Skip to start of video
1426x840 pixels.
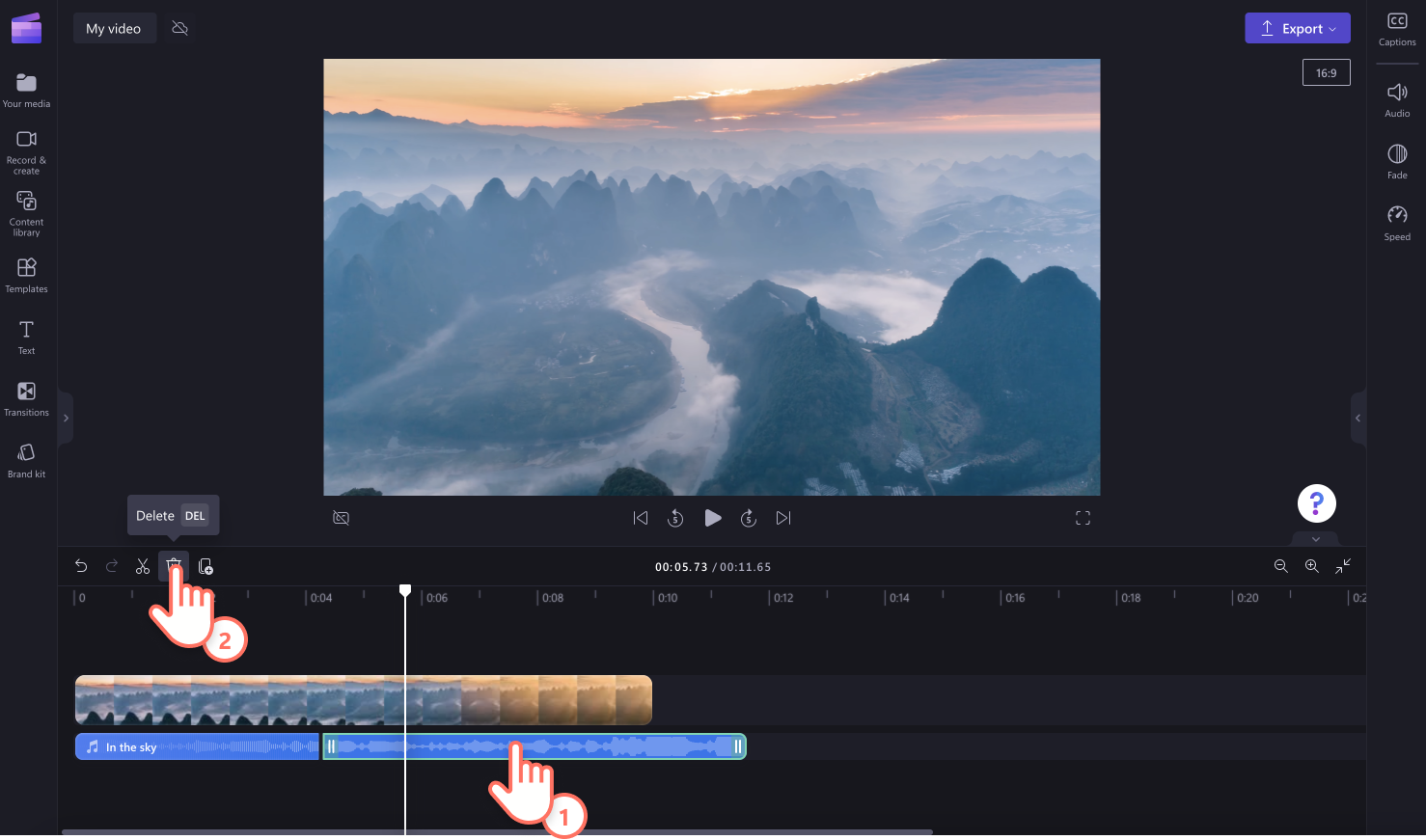click(x=641, y=518)
